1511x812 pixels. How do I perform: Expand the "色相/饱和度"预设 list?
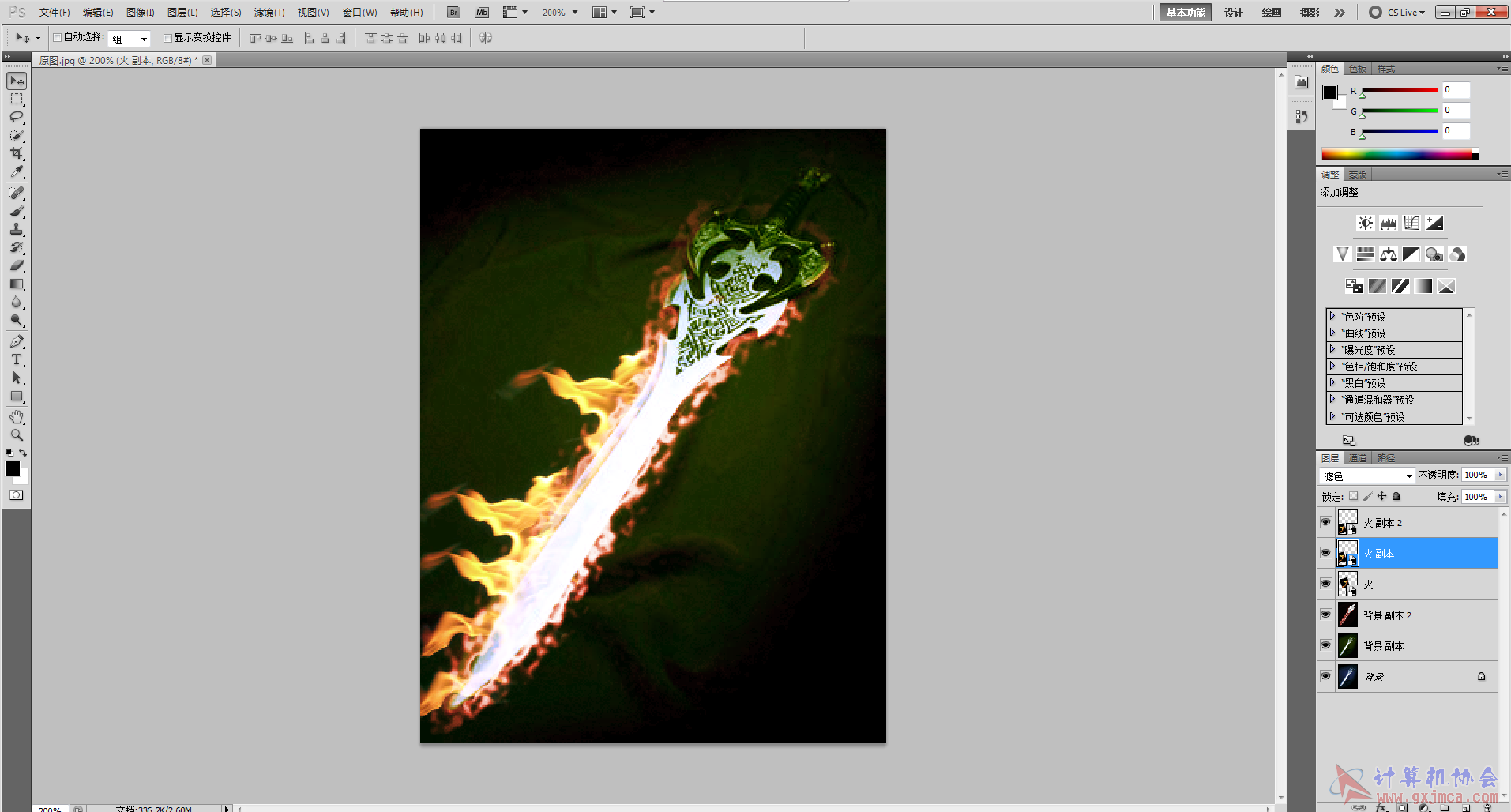click(x=1332, y=366)
